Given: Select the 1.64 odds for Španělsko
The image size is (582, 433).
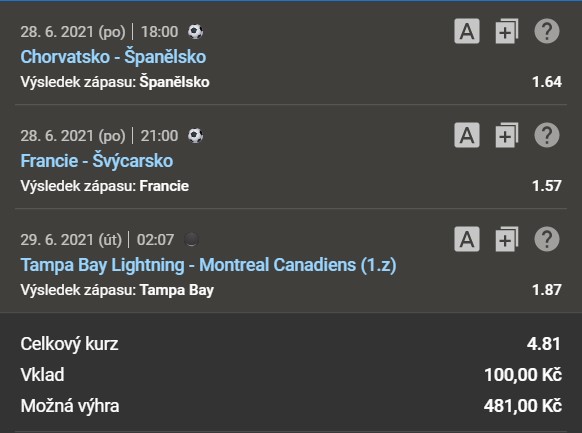Looking at the screenshot, I should click(547, 82).
